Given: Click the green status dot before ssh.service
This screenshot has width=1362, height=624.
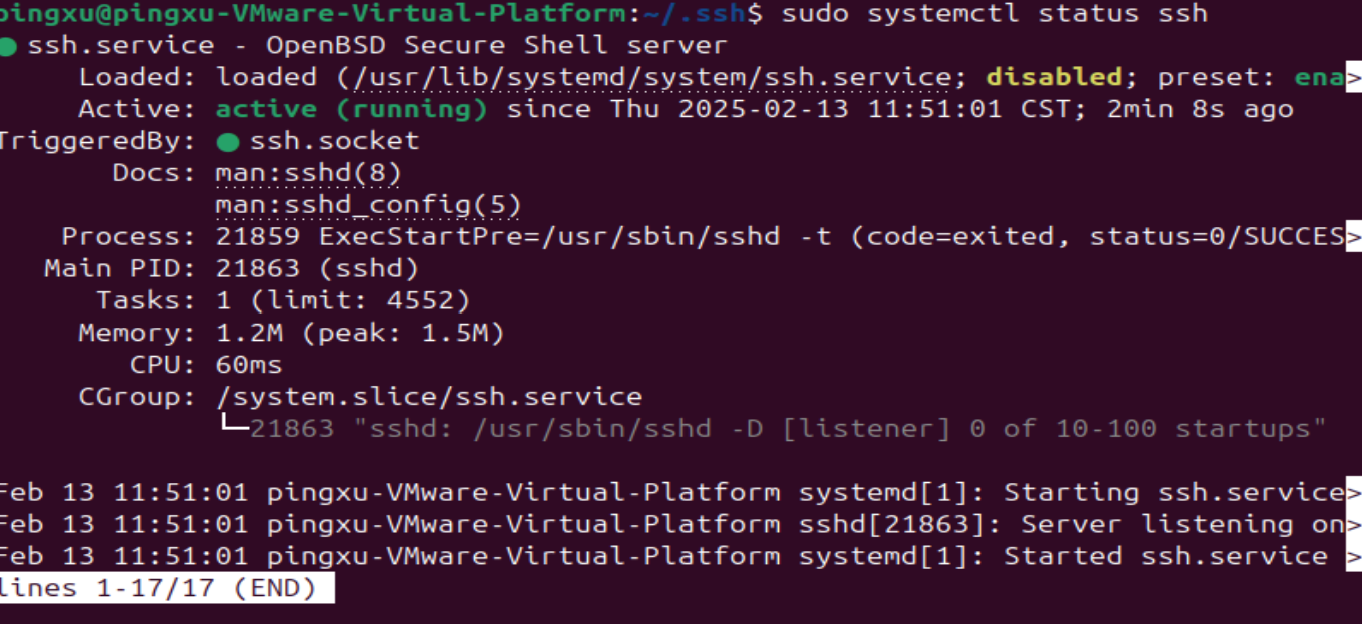Looking at the screenshot, I should (8, 47).
